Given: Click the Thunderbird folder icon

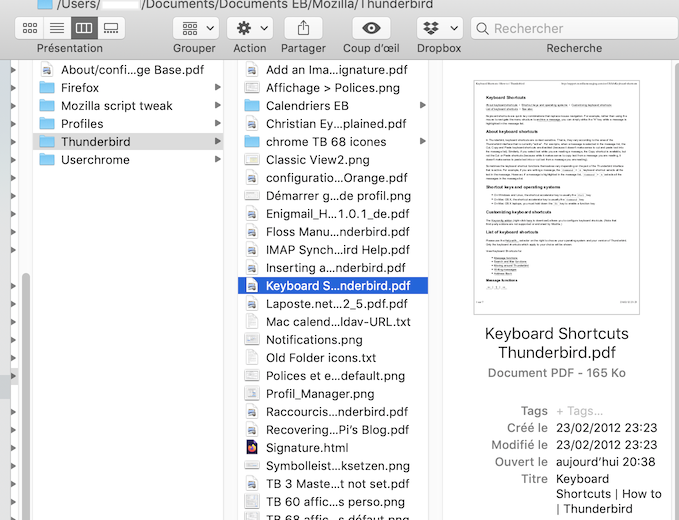Looking at the screenshot, I should point(47,142).
